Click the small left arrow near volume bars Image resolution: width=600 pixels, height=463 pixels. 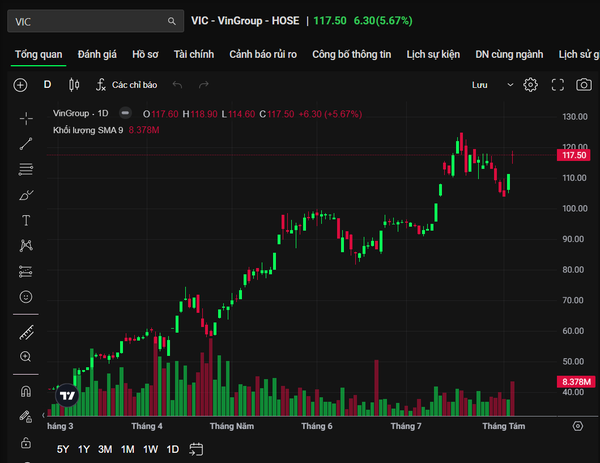43,415
